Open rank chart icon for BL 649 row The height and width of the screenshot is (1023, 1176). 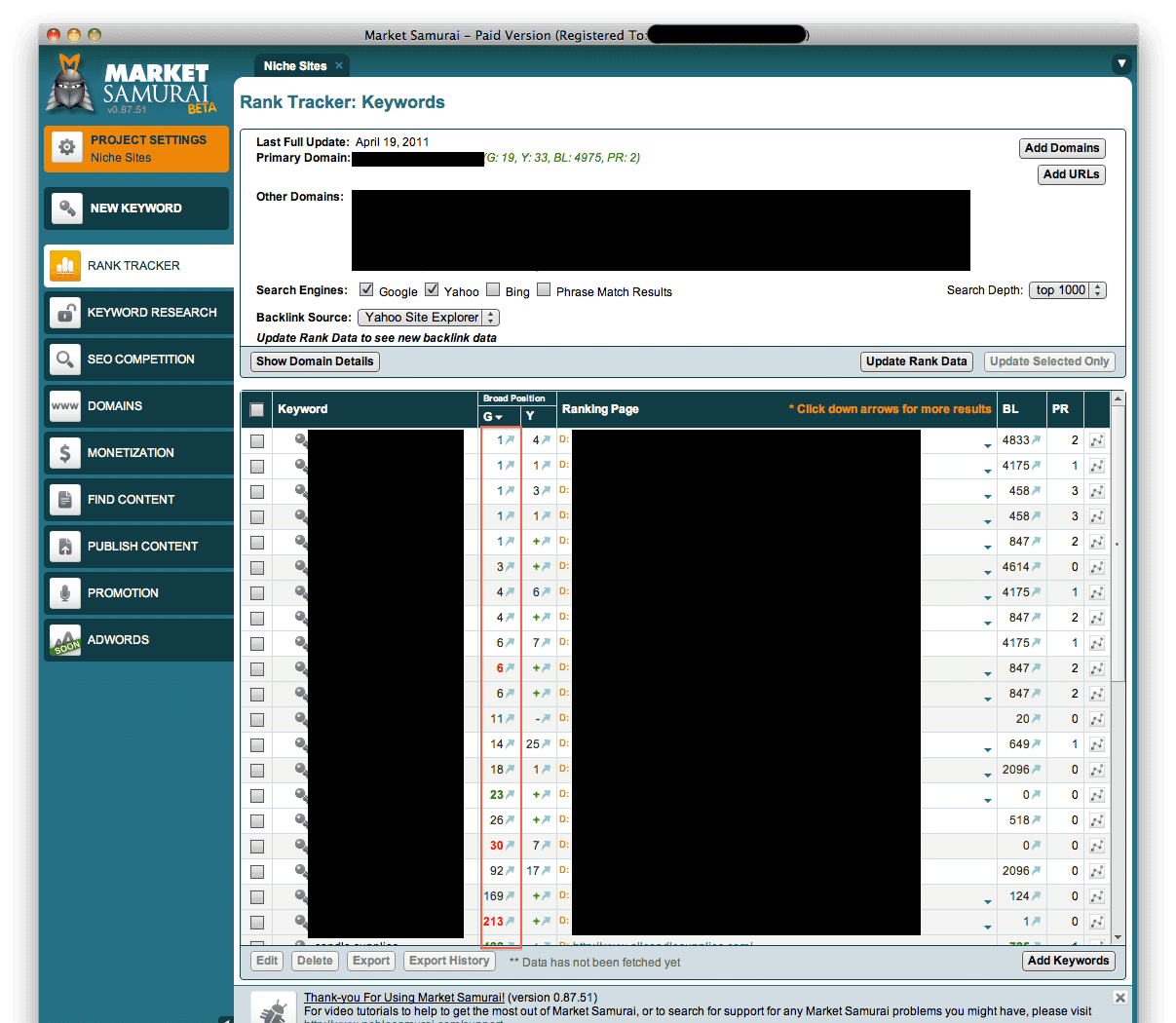(1097, 744)
